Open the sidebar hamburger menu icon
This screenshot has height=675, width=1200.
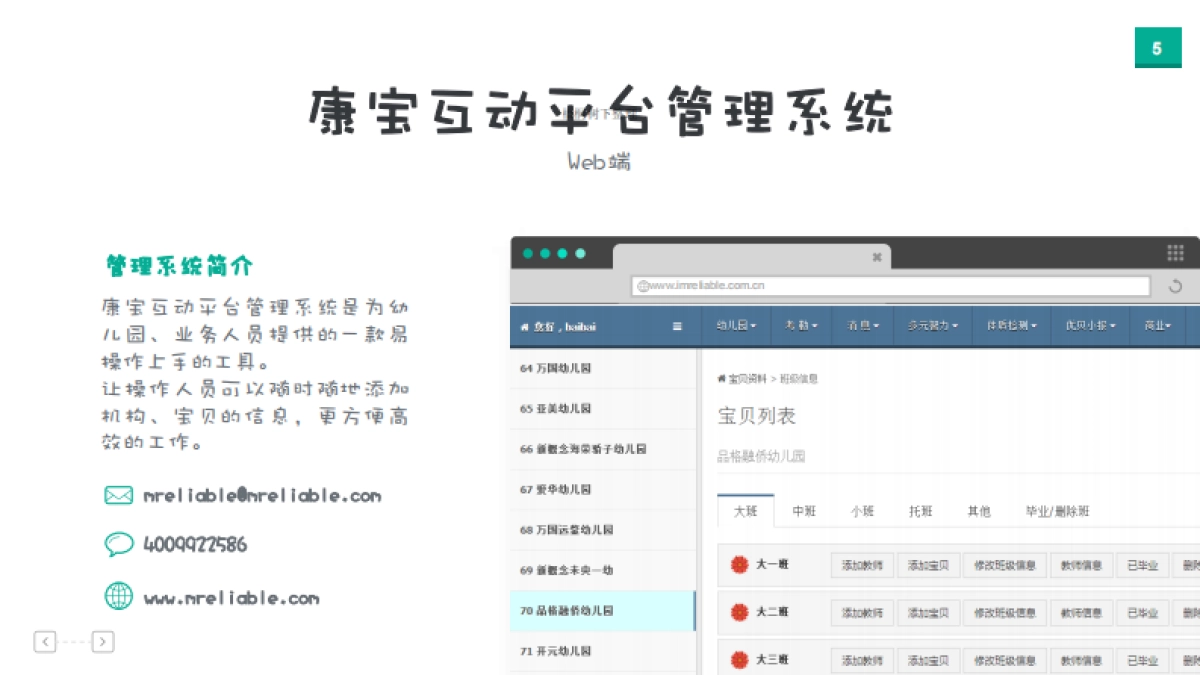click(676, 325)
